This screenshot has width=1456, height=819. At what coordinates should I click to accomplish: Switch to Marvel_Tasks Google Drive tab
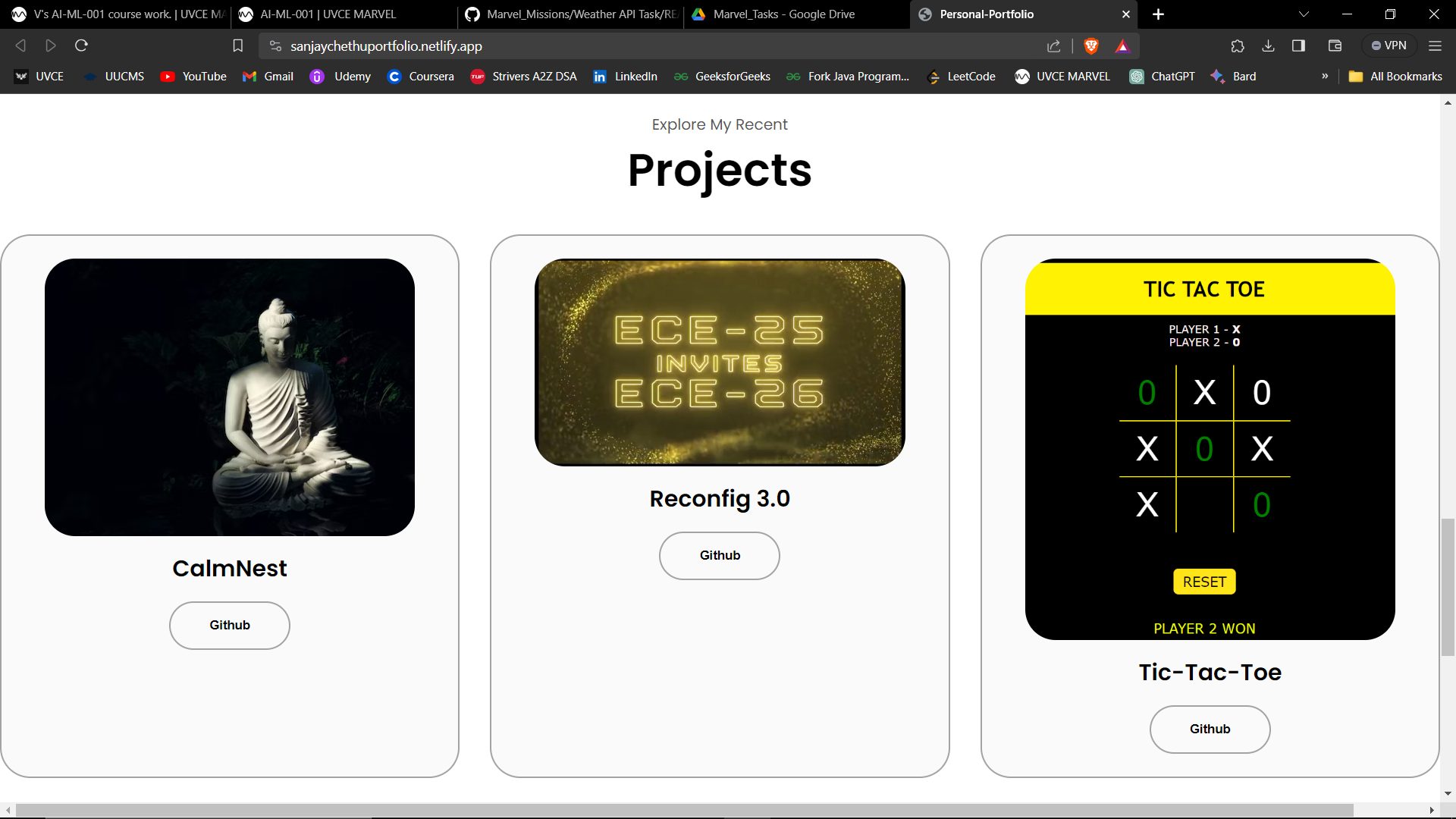point(796,14)
